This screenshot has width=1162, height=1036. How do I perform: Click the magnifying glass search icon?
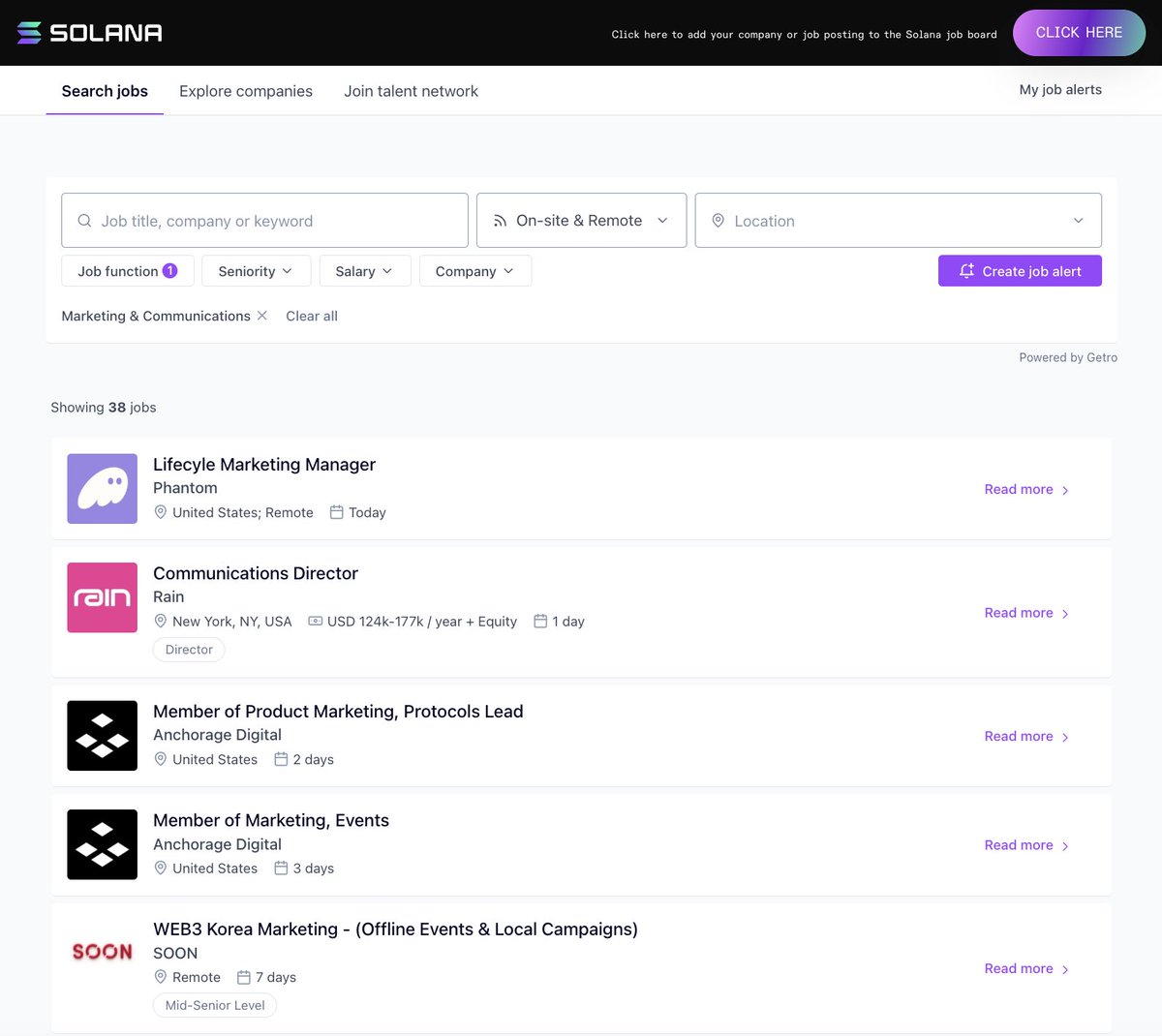(84, 220)
